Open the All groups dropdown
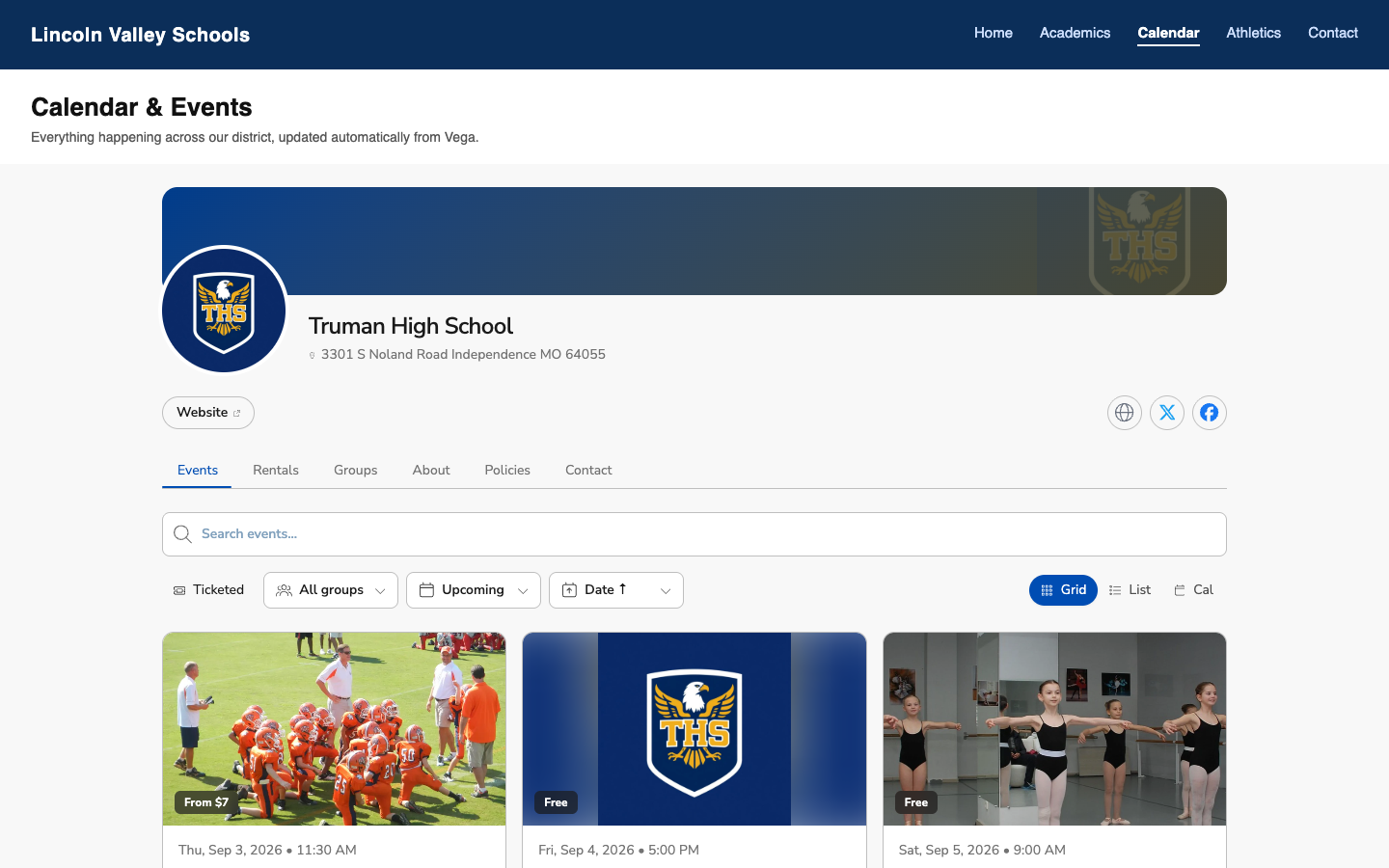Image resolution: width=1389 pixels, height=868 pixels. (331, 590)
